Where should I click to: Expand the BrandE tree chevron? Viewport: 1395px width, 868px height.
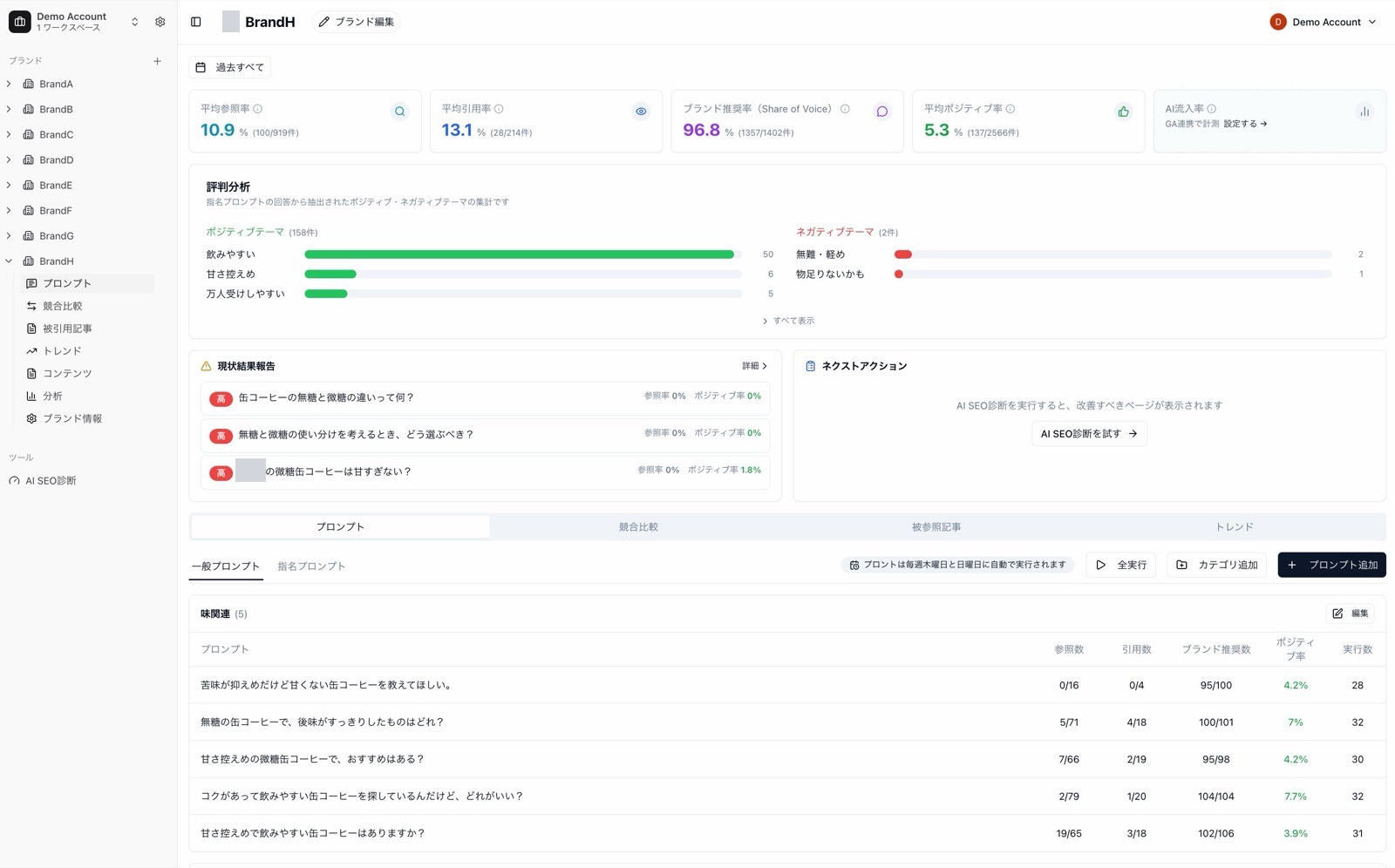coord(9,185)
